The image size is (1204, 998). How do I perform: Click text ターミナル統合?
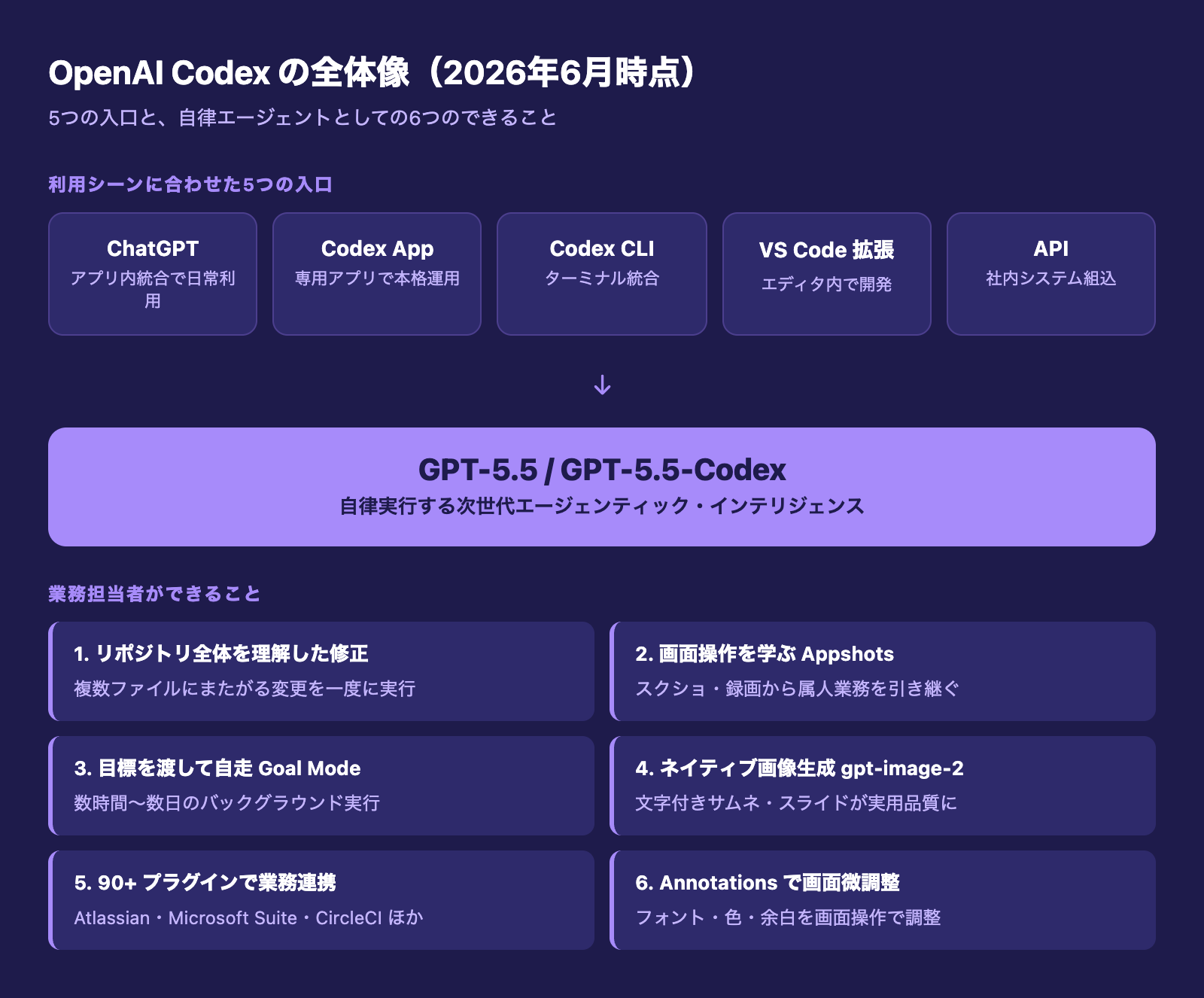pos(602,278)
